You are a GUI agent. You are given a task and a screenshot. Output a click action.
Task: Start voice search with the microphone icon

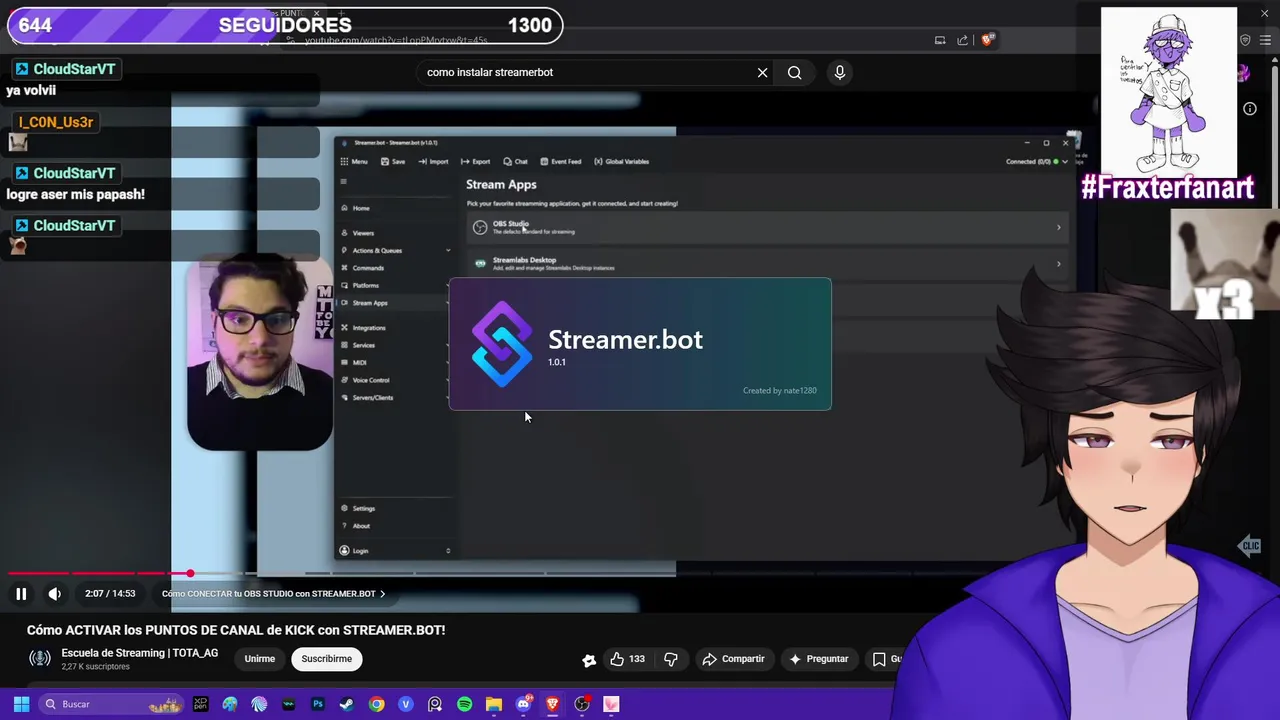[840, 72]
